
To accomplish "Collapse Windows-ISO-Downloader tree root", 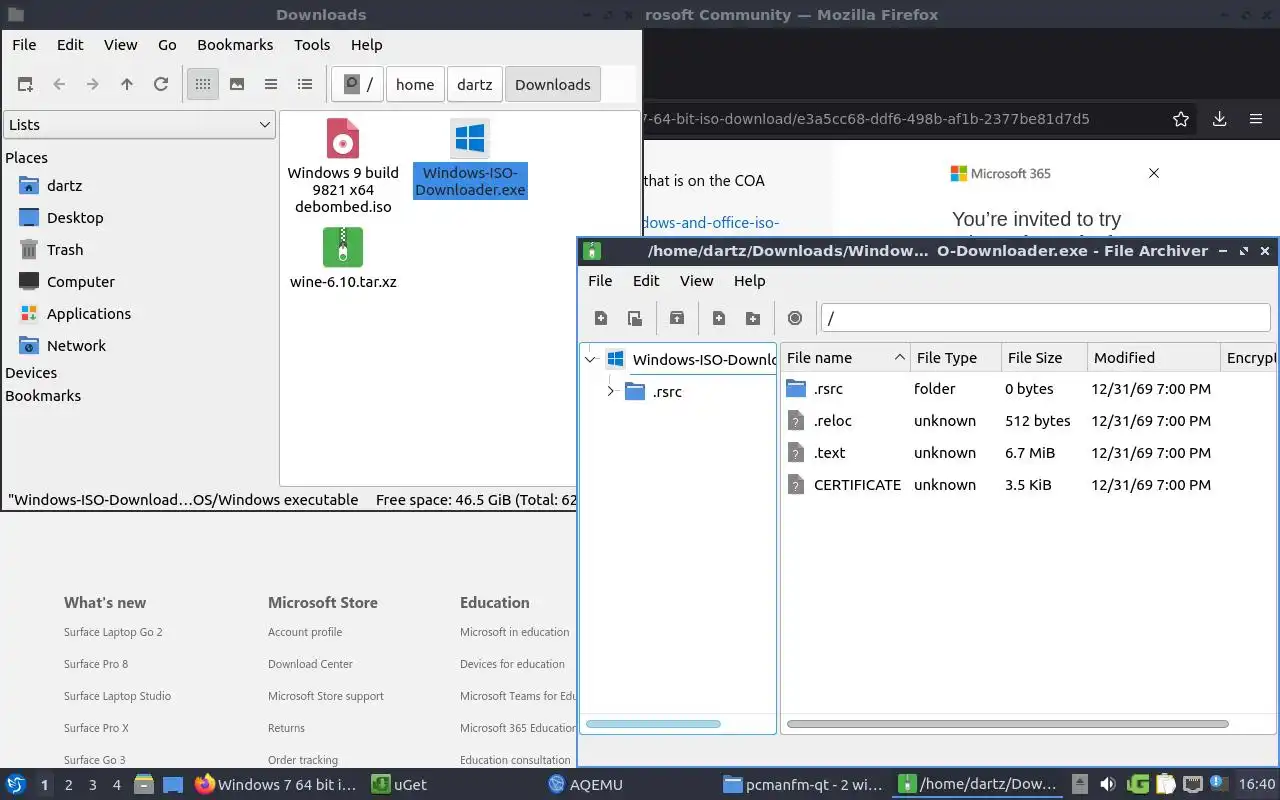I will tap(591, 359).
